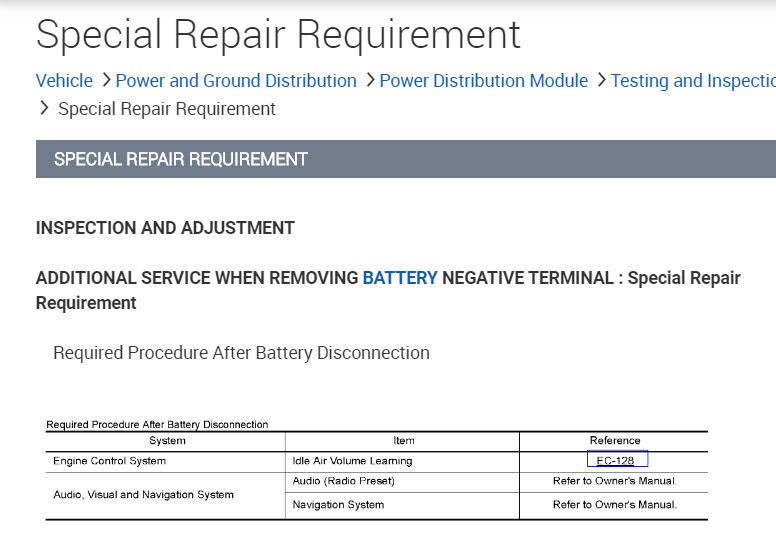
Task: Follow the BATTERY link in heading
Action: click(x=400, y=278)
